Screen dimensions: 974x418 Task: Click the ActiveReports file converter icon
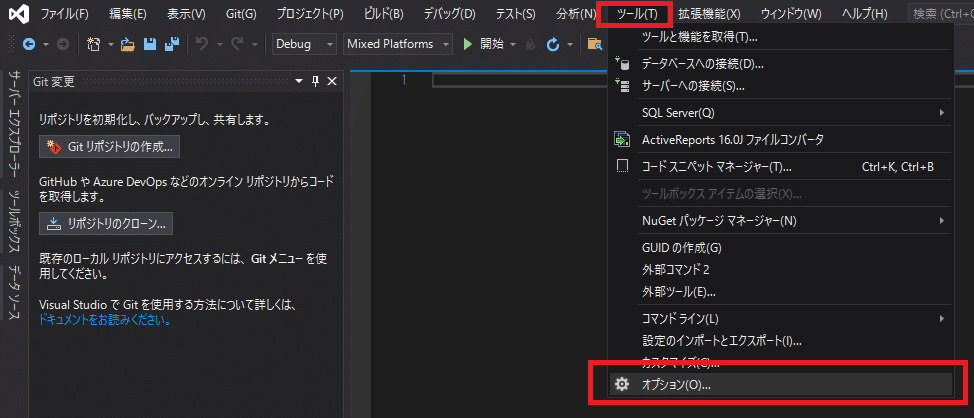point(622,140)
